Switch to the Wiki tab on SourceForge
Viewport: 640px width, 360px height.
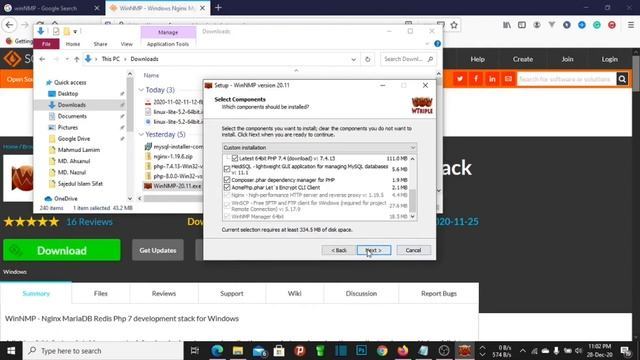click(x=294, y=293)
